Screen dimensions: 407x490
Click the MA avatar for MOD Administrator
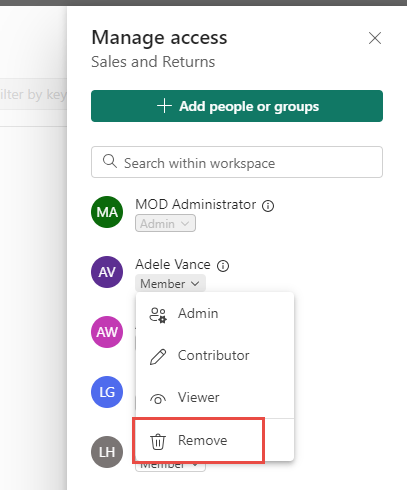pyautogui.click(x=107, y=212)
